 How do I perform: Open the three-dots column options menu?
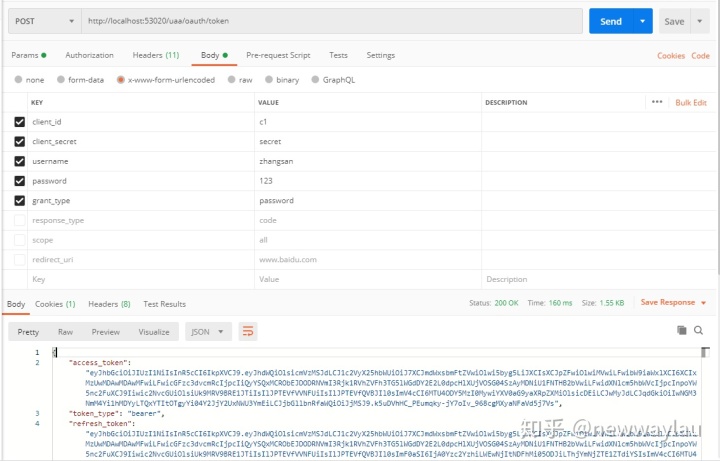coord(657,102)
